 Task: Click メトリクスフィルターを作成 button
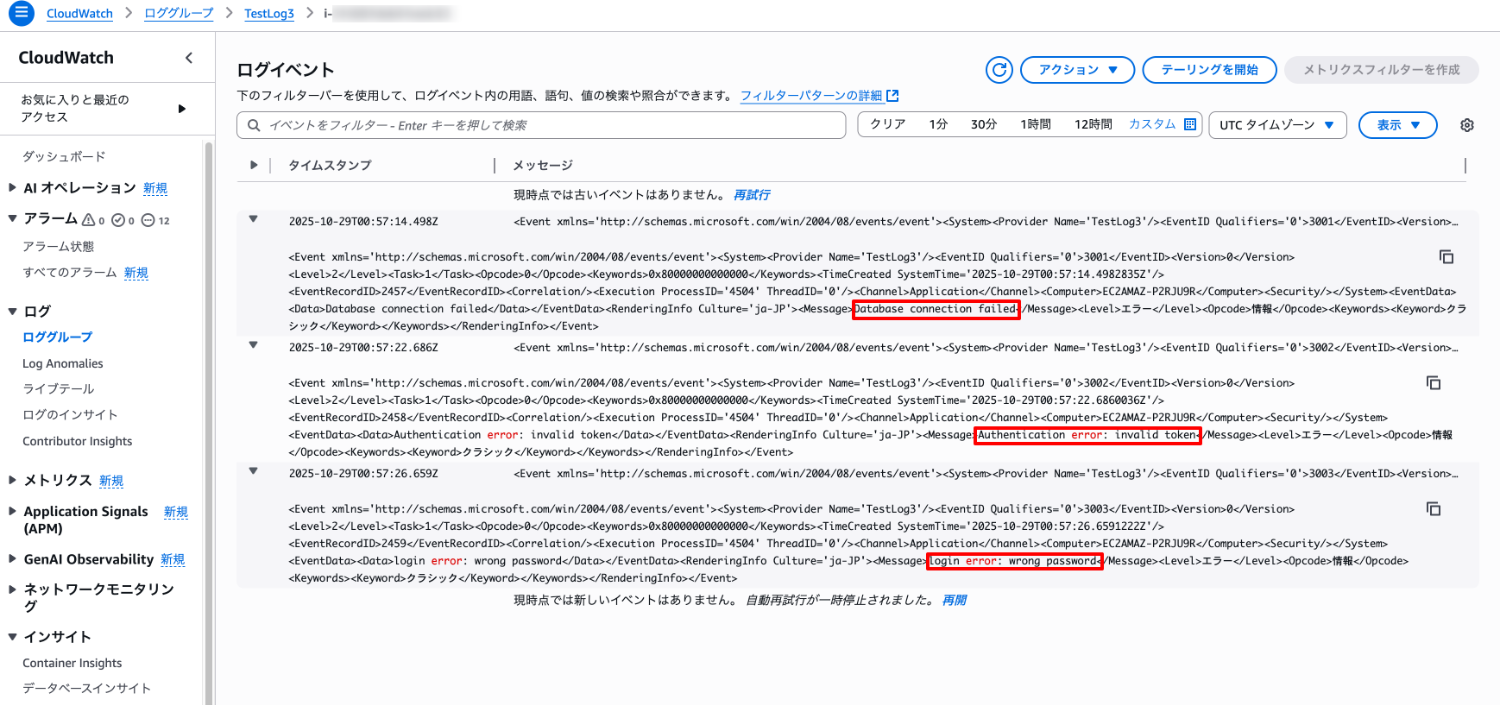click(x=1381, y=70)
